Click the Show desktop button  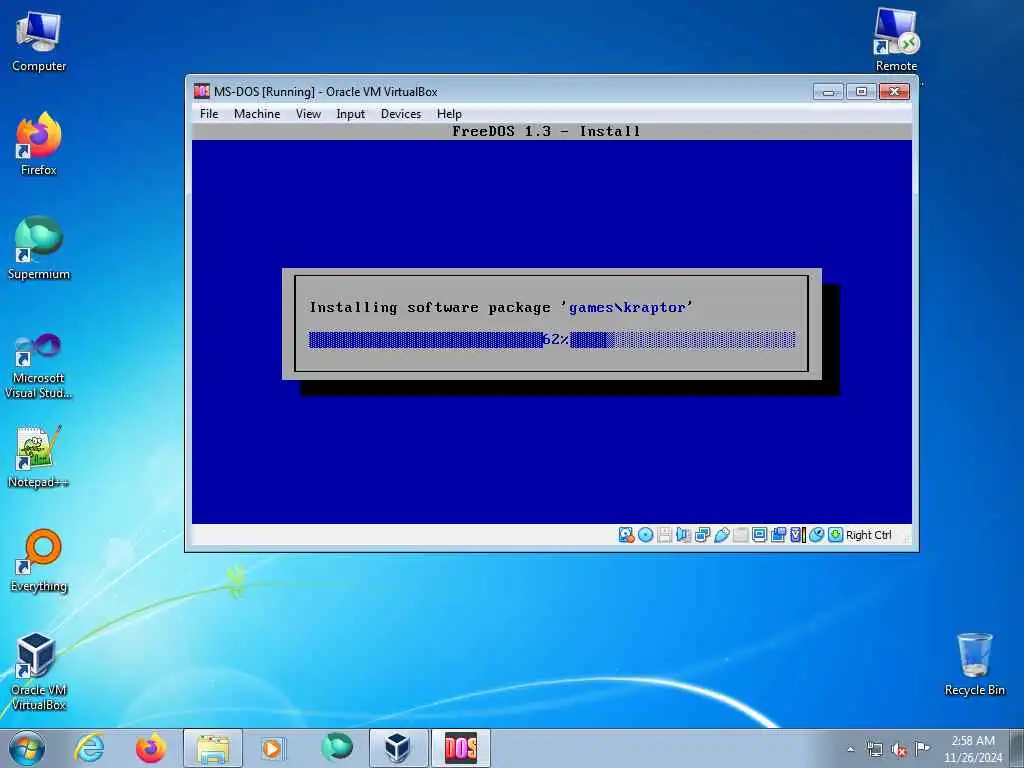1017,748
